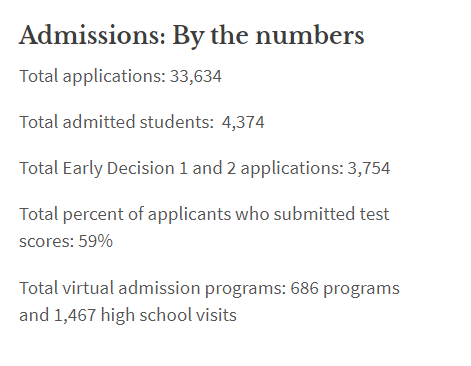Click the '686 programs' text

click(x=345, y=288)
